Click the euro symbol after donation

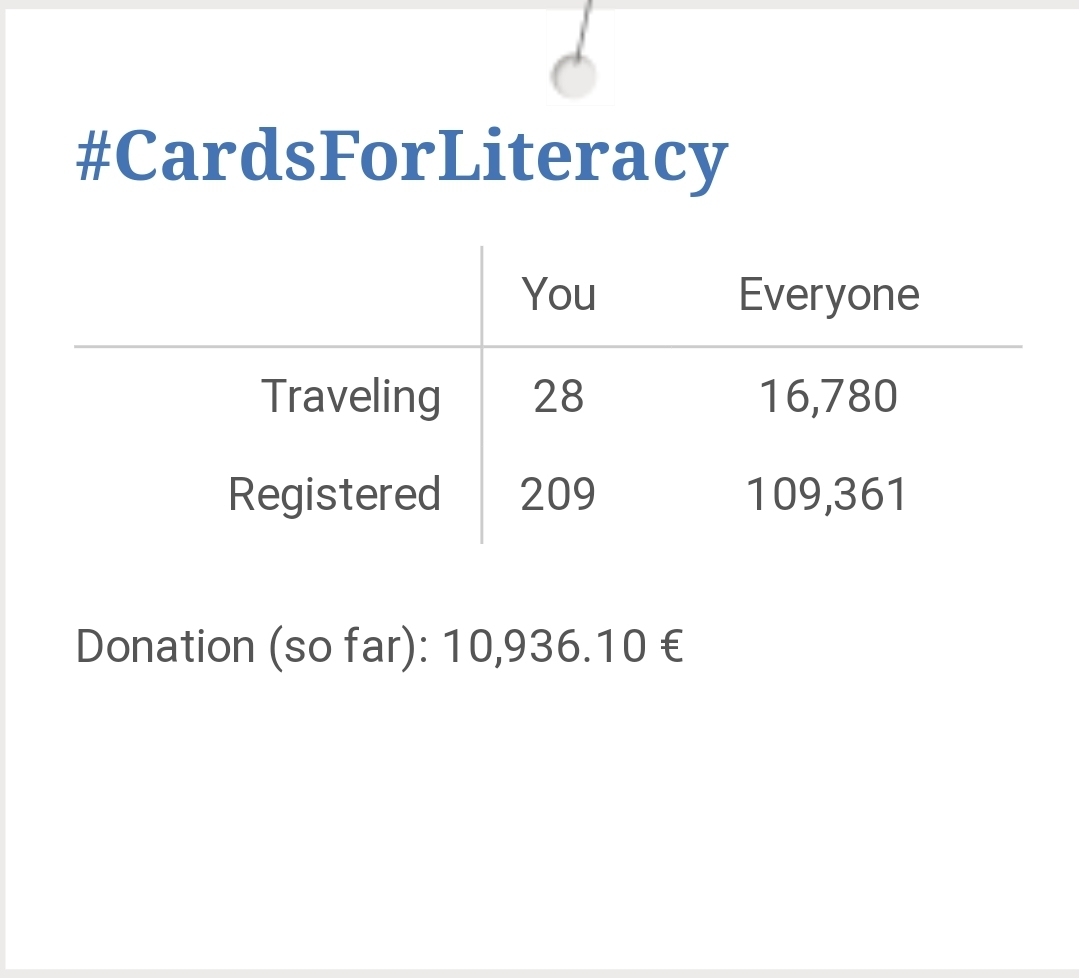tap(671, 646)
